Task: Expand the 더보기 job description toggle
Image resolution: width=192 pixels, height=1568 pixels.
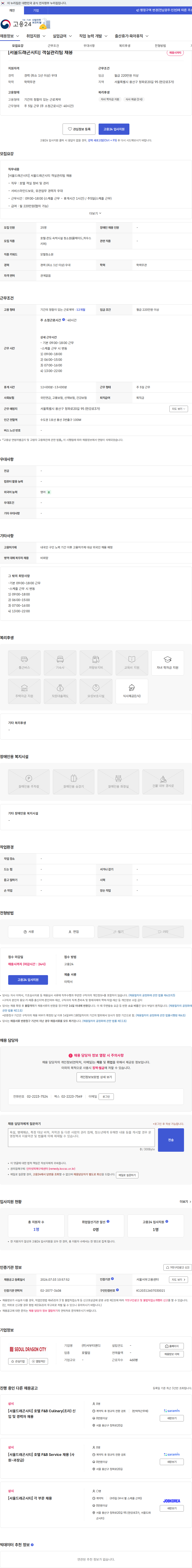Action: coord(95,214)
